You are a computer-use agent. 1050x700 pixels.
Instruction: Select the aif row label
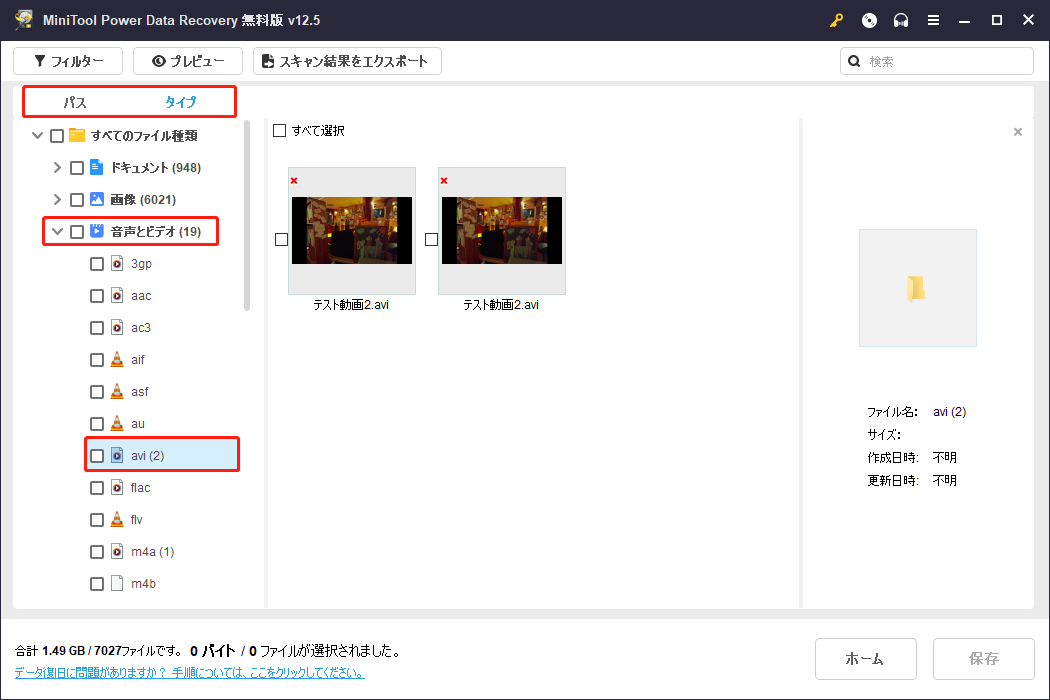point(137,360)
